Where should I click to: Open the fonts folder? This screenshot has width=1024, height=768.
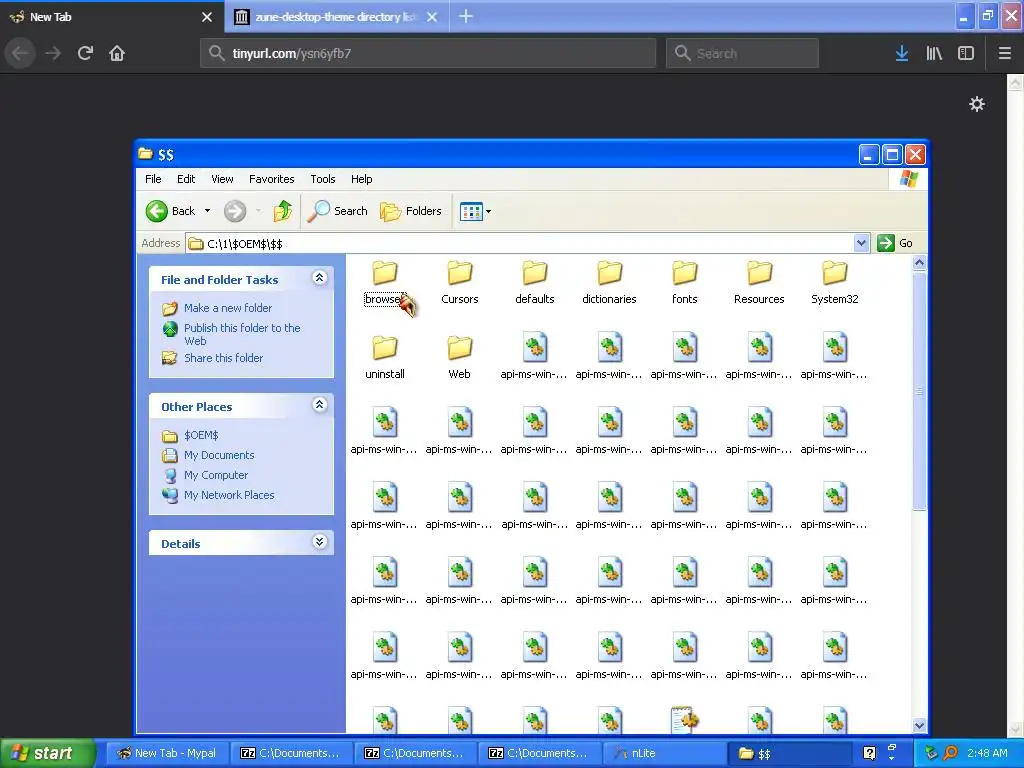click(x=684, y=283)
